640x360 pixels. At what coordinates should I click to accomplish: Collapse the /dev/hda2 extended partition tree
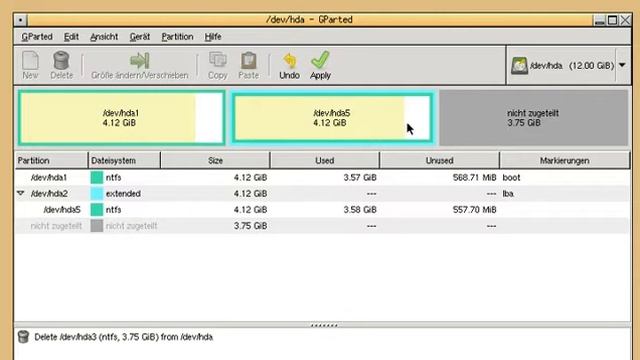[x=21, y=193]
